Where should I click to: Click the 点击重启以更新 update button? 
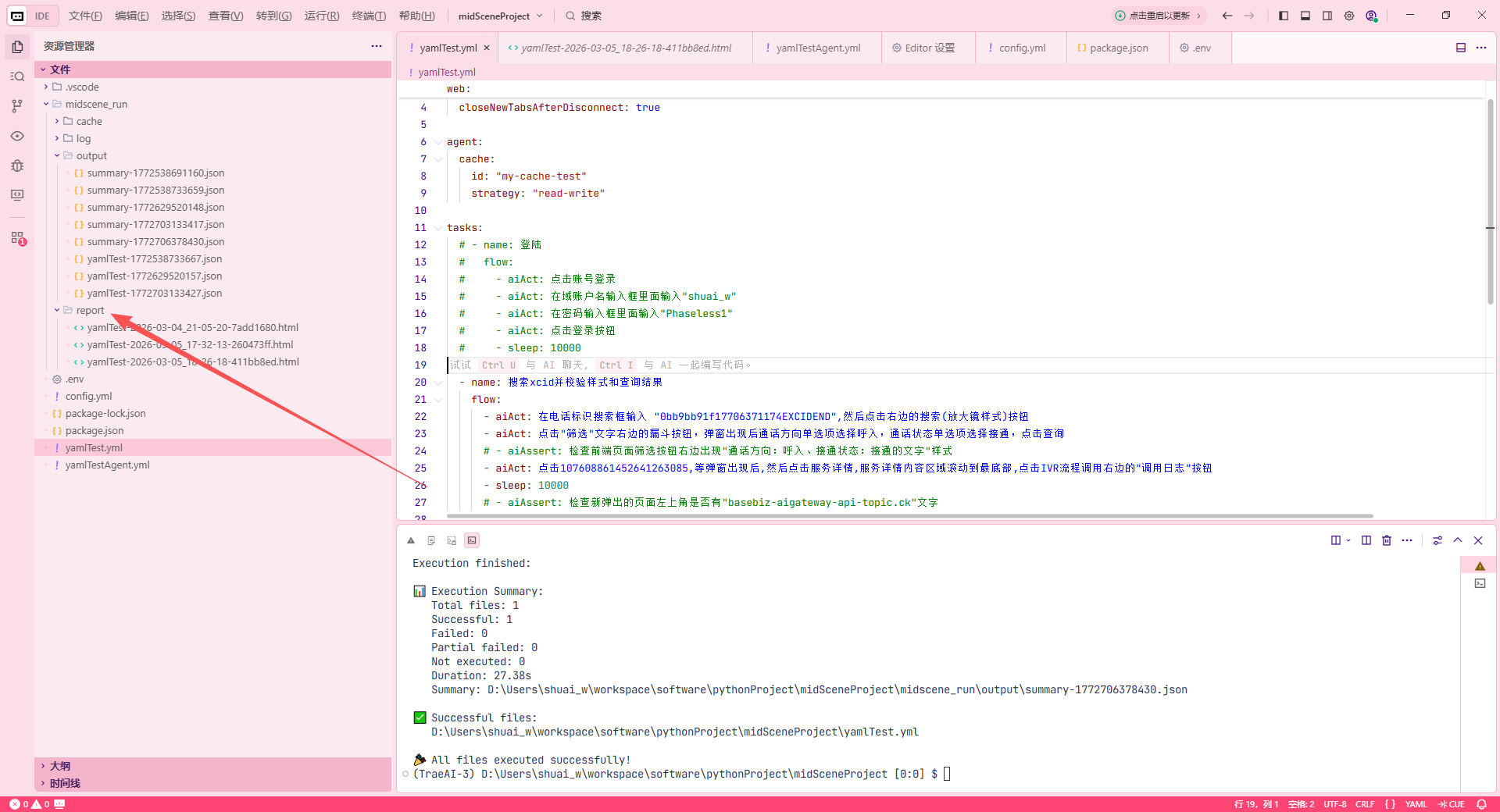tap(1159, 16)
